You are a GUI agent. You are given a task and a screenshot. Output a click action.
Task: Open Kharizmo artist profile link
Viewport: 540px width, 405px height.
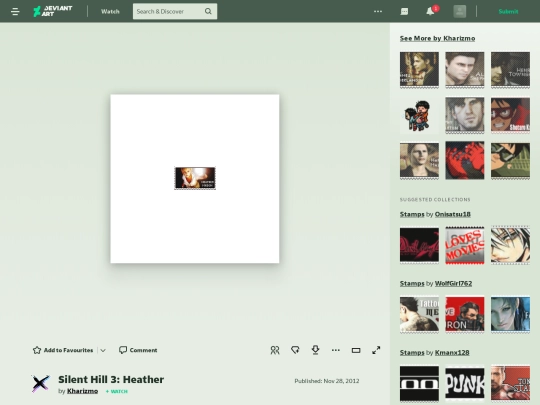(82, 391)
